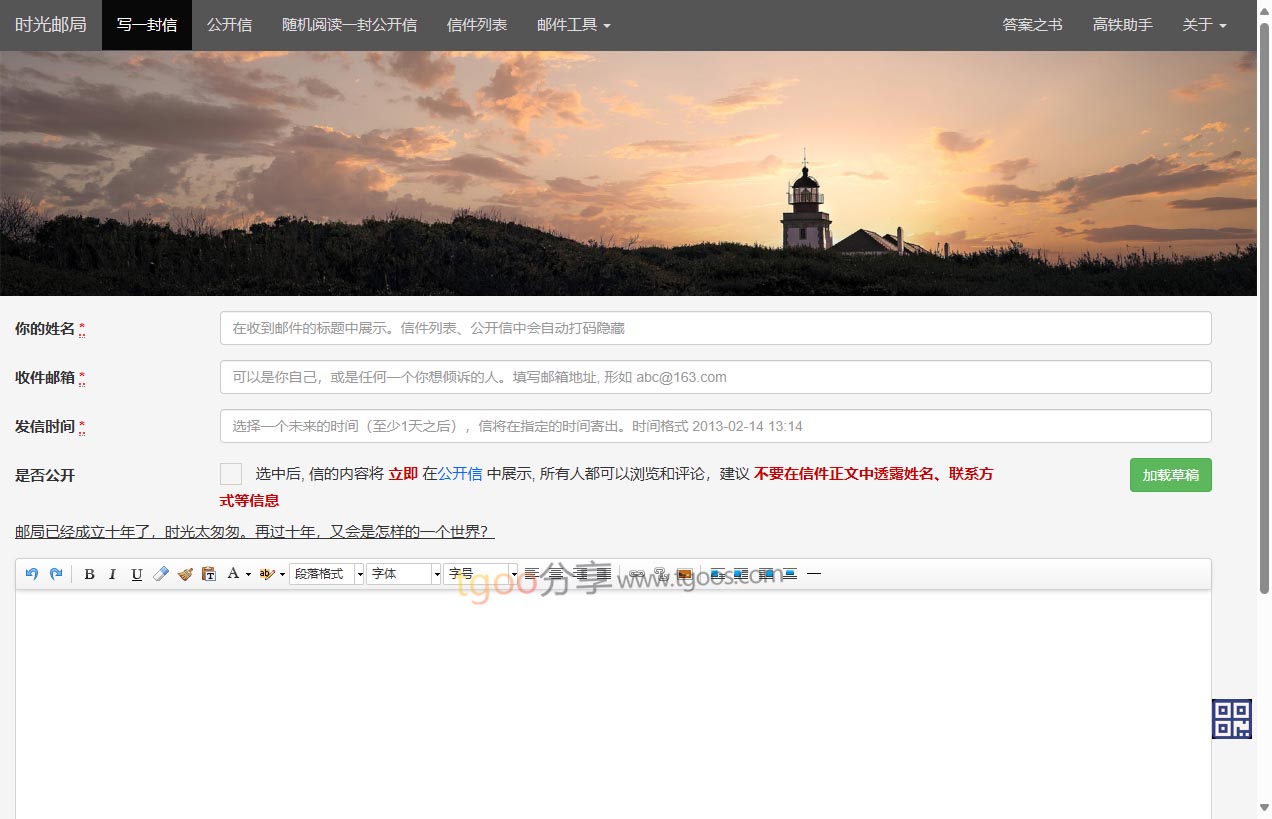Click the paste as plain text icon
The image size is (1272, 819).
tap(209, 574)
